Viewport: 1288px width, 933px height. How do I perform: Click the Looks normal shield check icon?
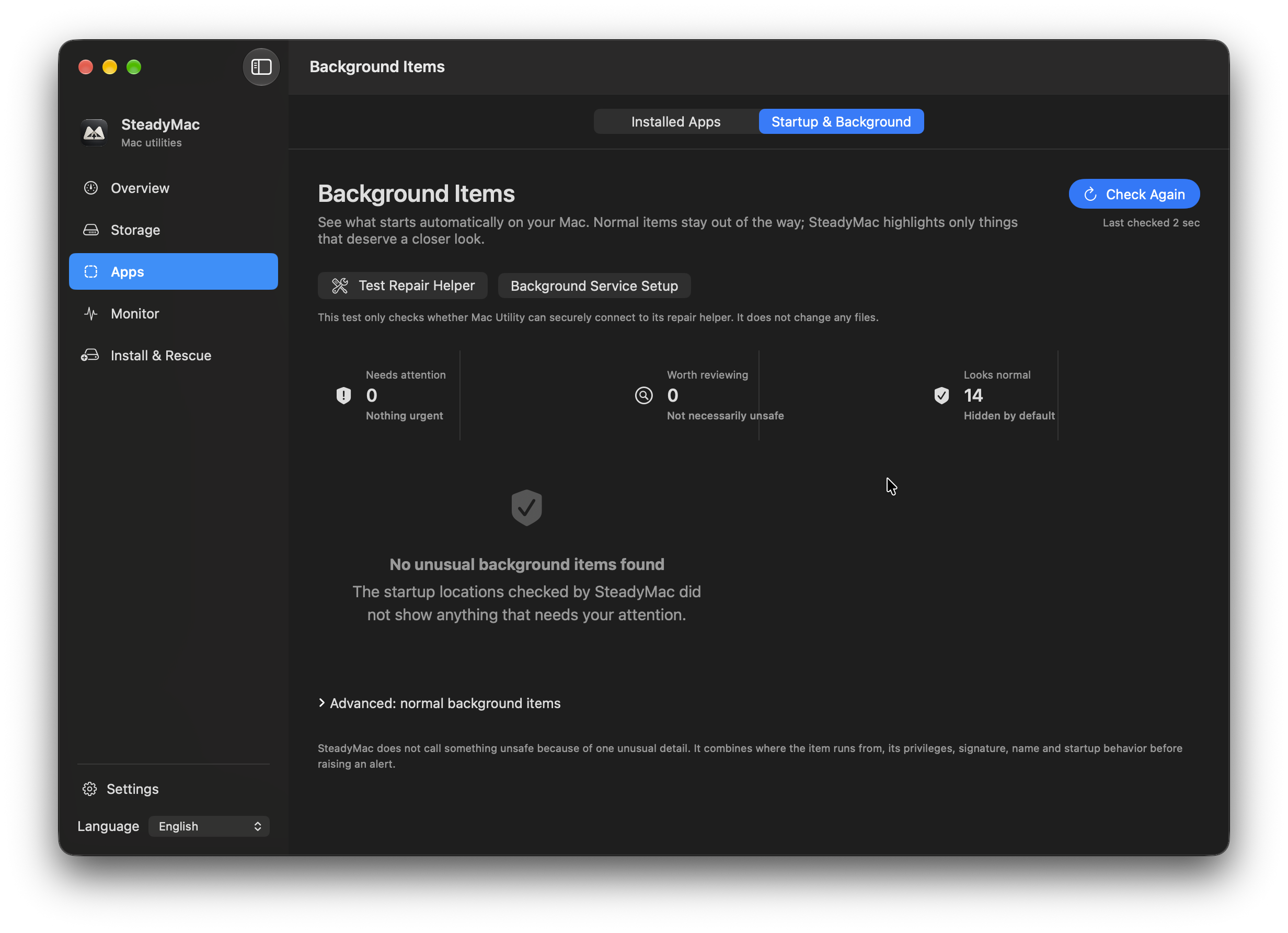[941, 395]
